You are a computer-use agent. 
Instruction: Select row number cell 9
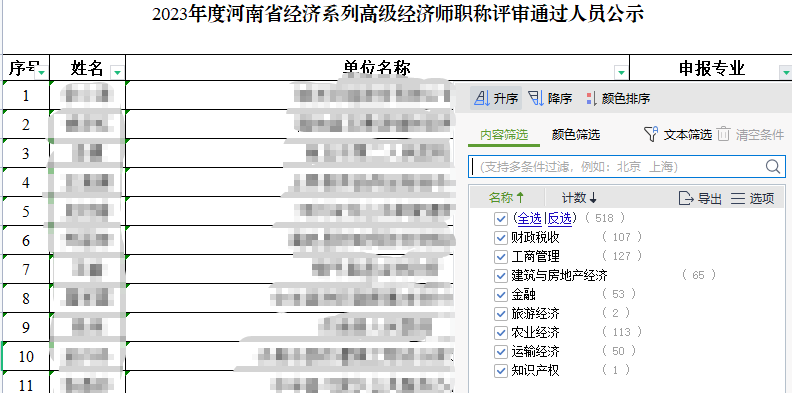[x=26, y=327]
